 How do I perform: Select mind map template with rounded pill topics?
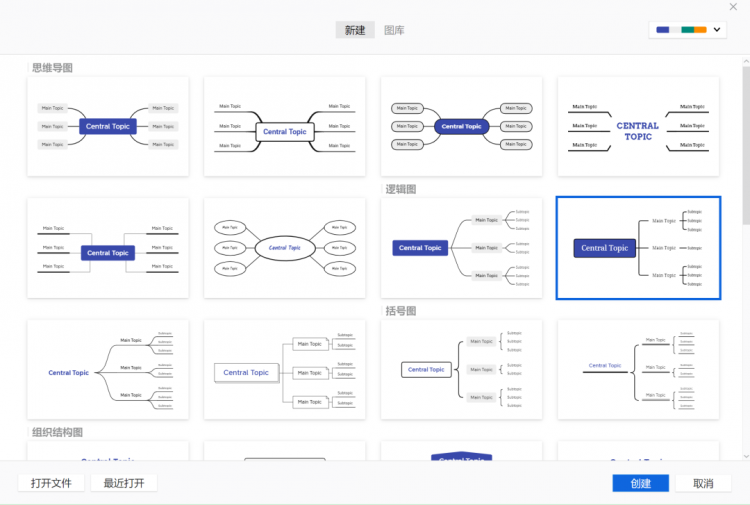[x=462, y=126]
